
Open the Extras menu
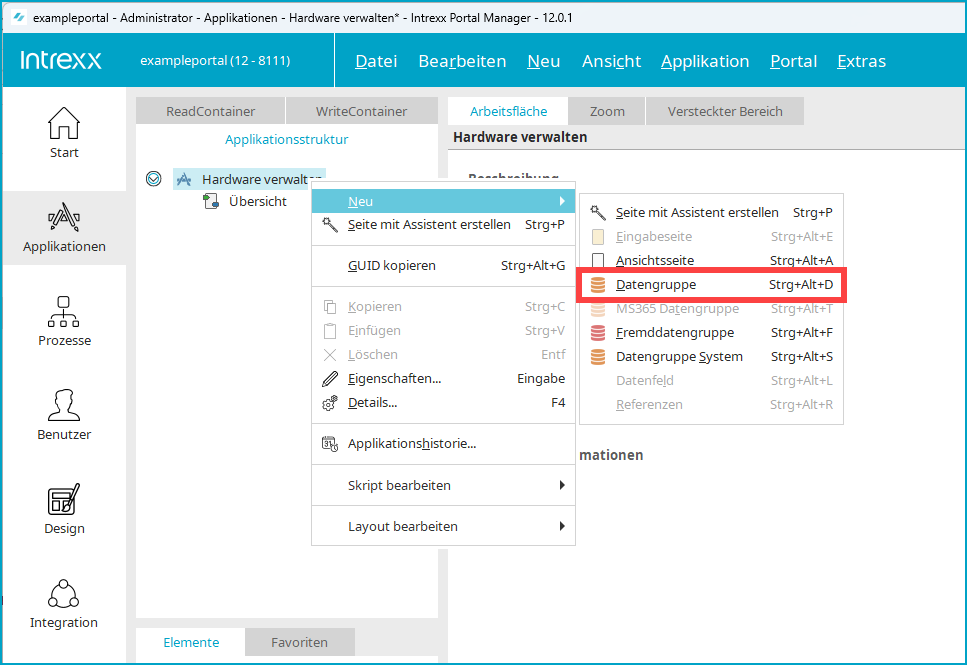pos(861,61)
